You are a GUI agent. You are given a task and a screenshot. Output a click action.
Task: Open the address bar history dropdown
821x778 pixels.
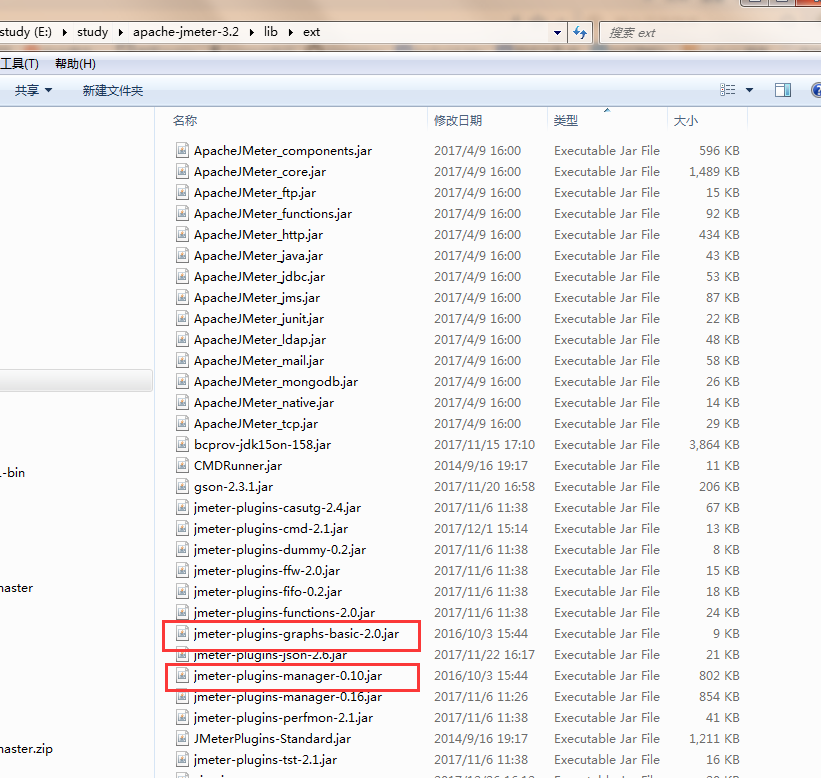pyautogui.click(x=557, y=32)
